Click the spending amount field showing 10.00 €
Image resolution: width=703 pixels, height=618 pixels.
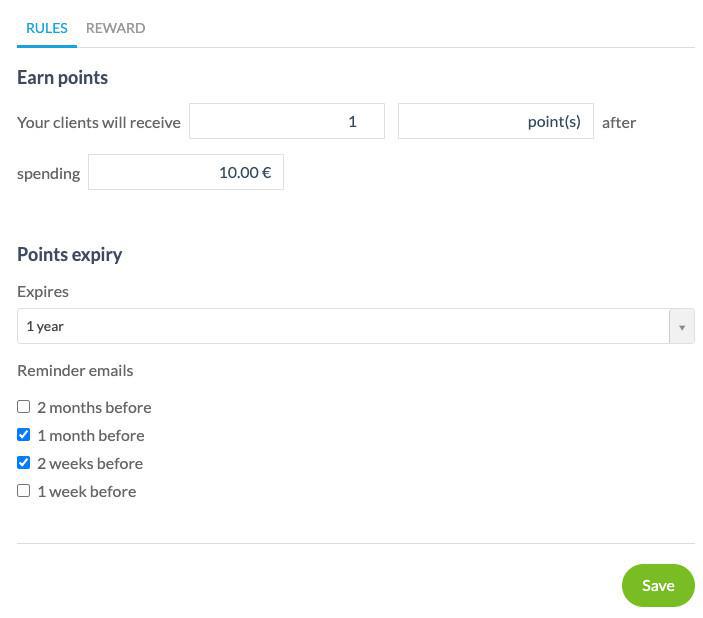pos(186,172)
